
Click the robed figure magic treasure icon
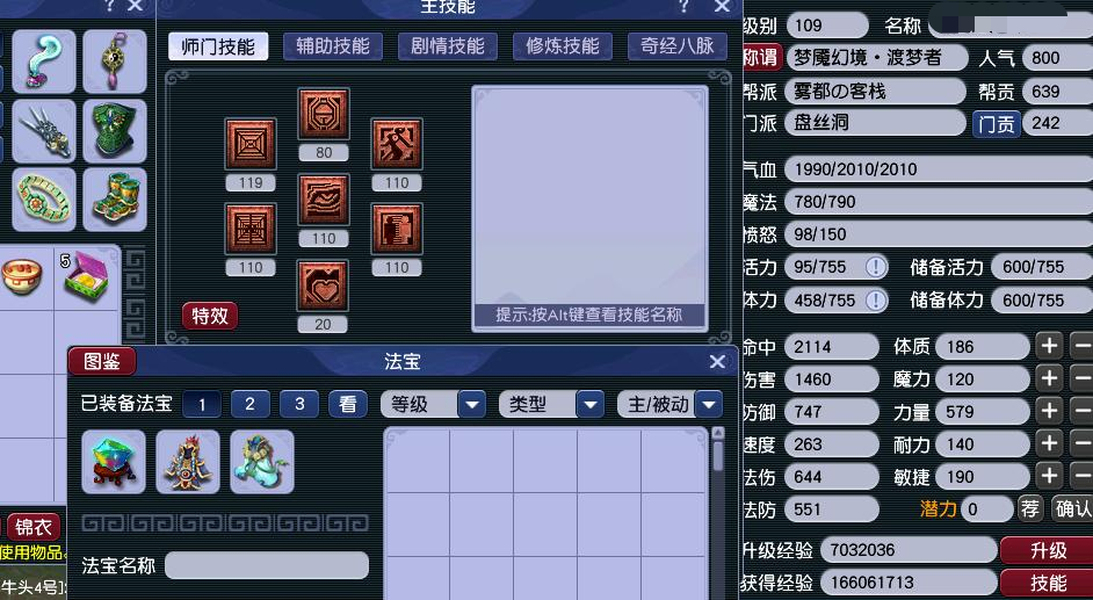pos(188,462)
